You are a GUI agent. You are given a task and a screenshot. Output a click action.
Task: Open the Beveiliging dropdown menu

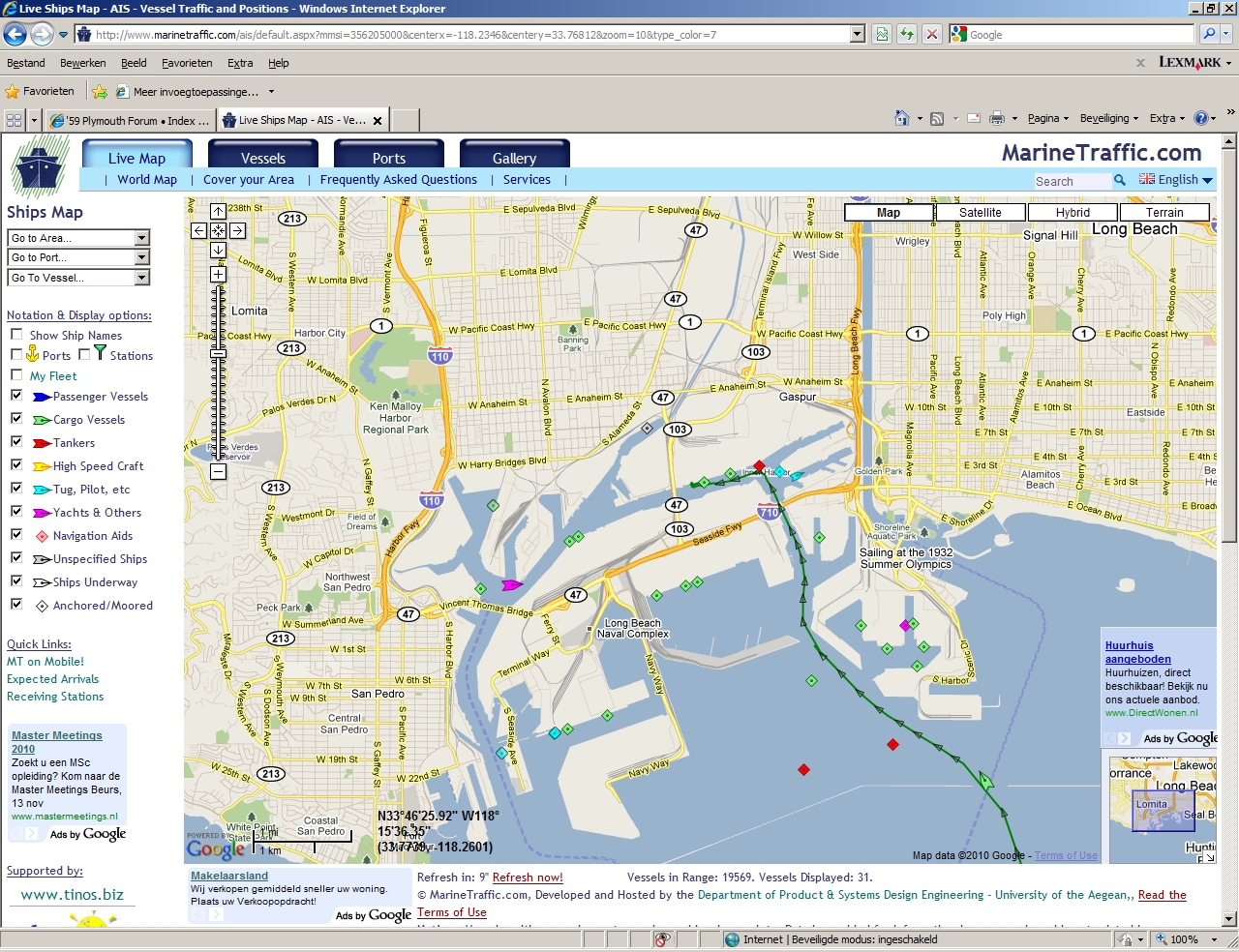tap(1109, 118)
